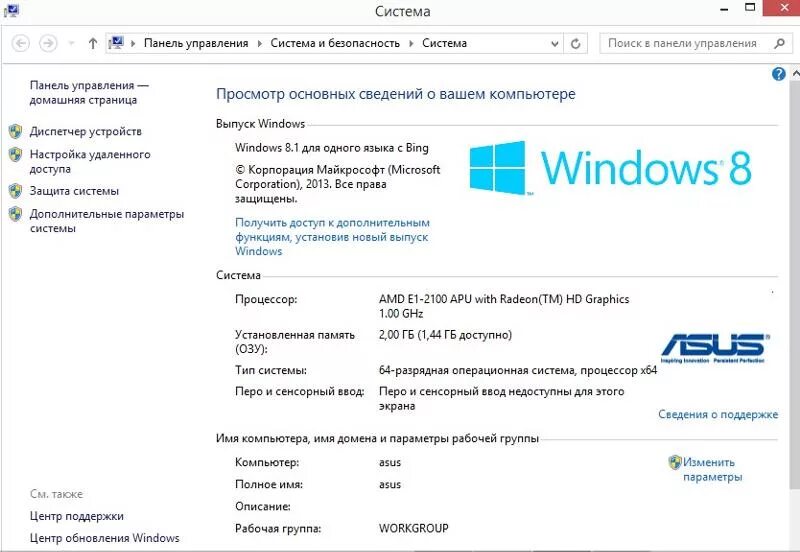The width and height of the screenshot is (800, 552).
Task: Click the search magnifier icon
Action: click(779, 43)
